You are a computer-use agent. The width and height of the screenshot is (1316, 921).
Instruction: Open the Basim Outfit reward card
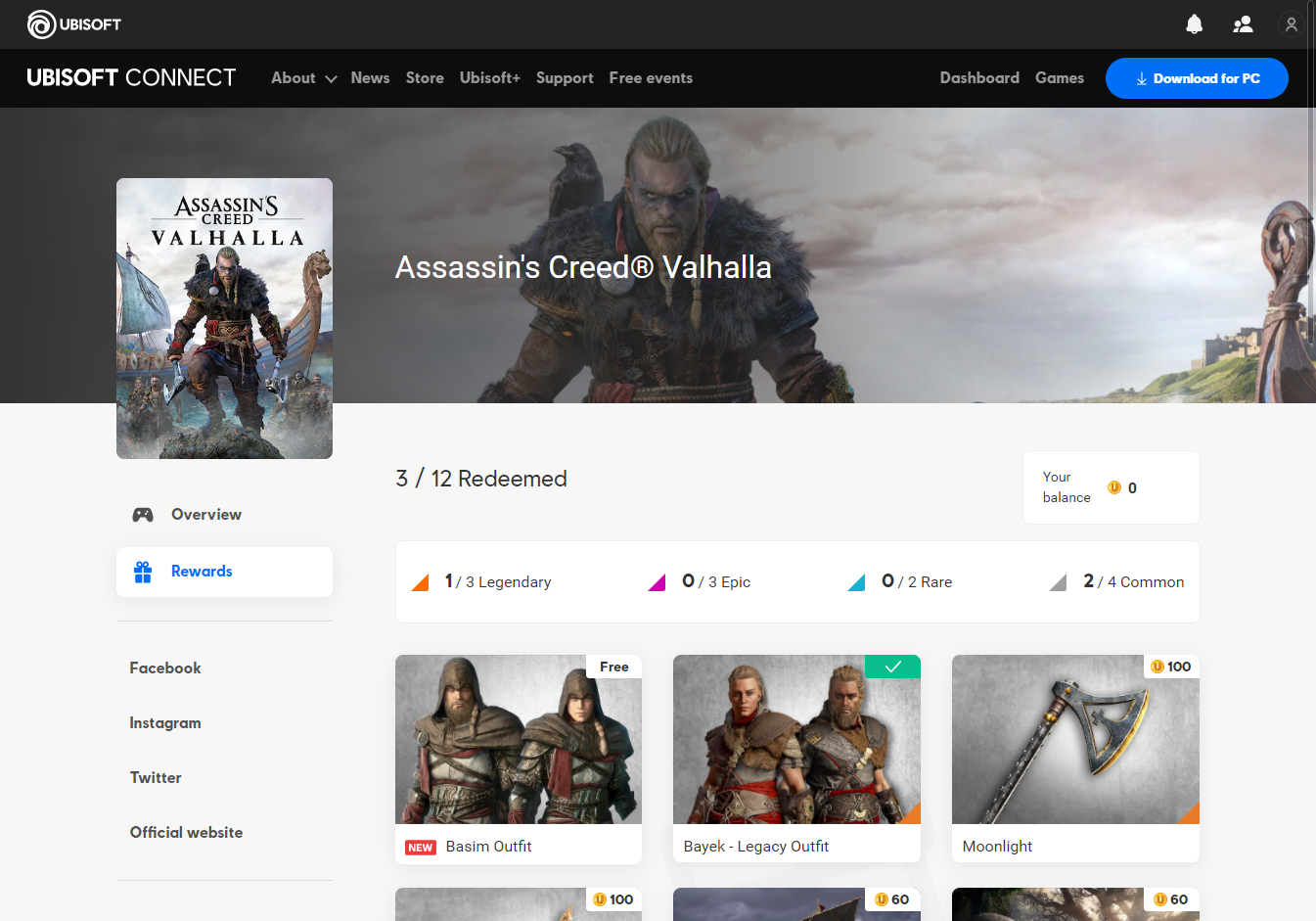click(x=519, y=760)
